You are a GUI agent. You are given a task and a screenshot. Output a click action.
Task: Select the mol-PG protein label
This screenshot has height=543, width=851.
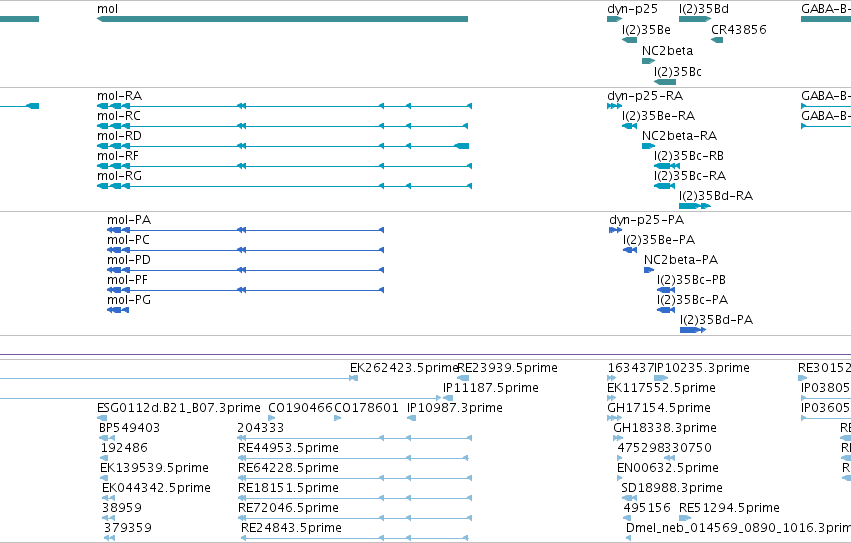(129, 301)
